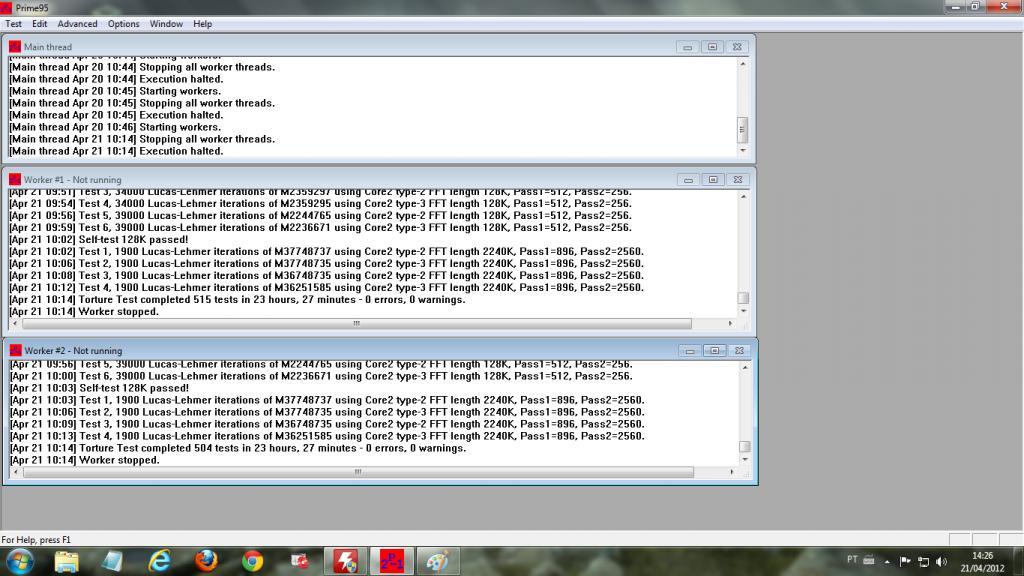Minimize the Worker #2 child window

pyautogui.click(x=690, y=351)
